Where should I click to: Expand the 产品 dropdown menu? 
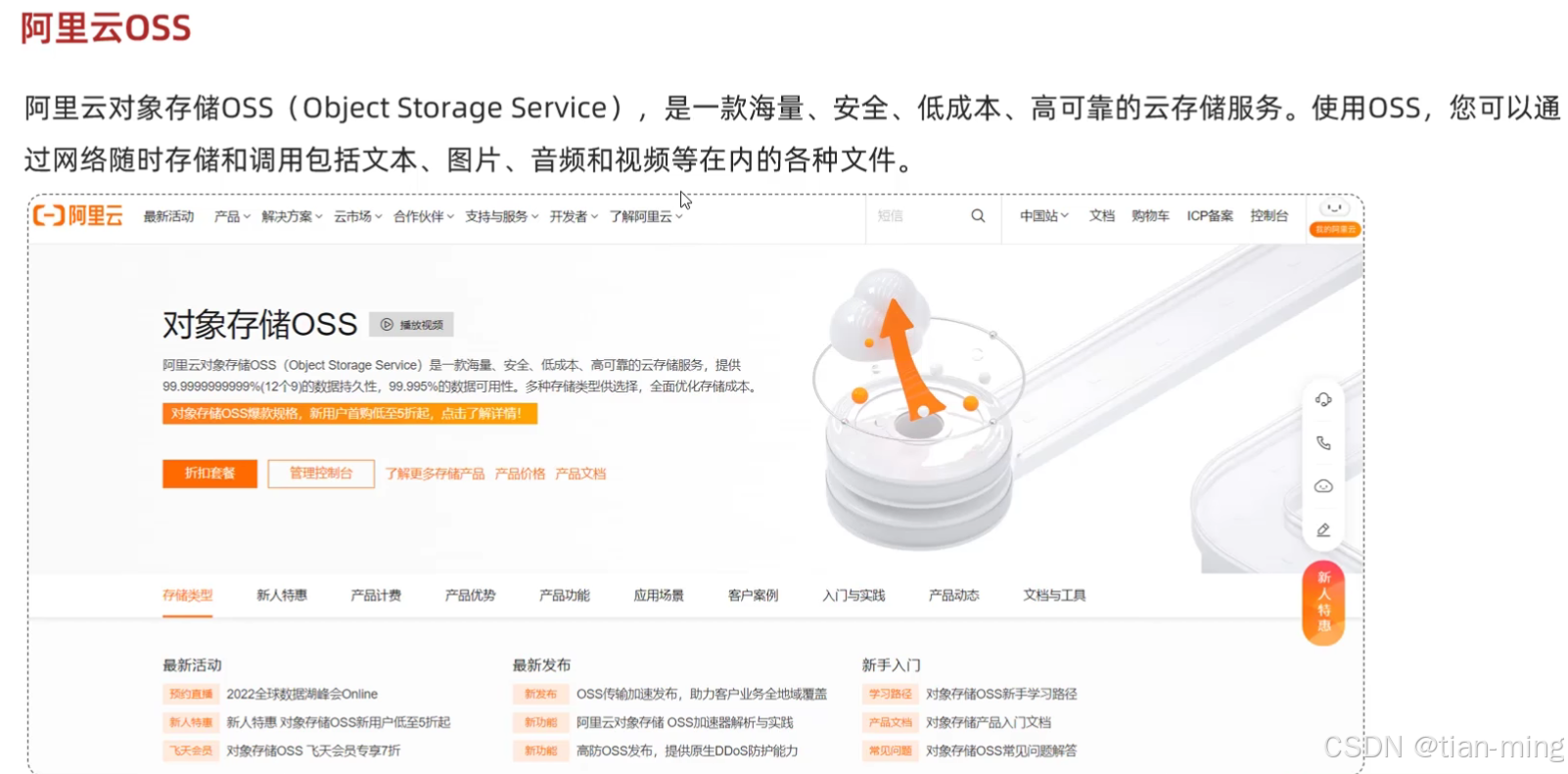coord(232,216)
